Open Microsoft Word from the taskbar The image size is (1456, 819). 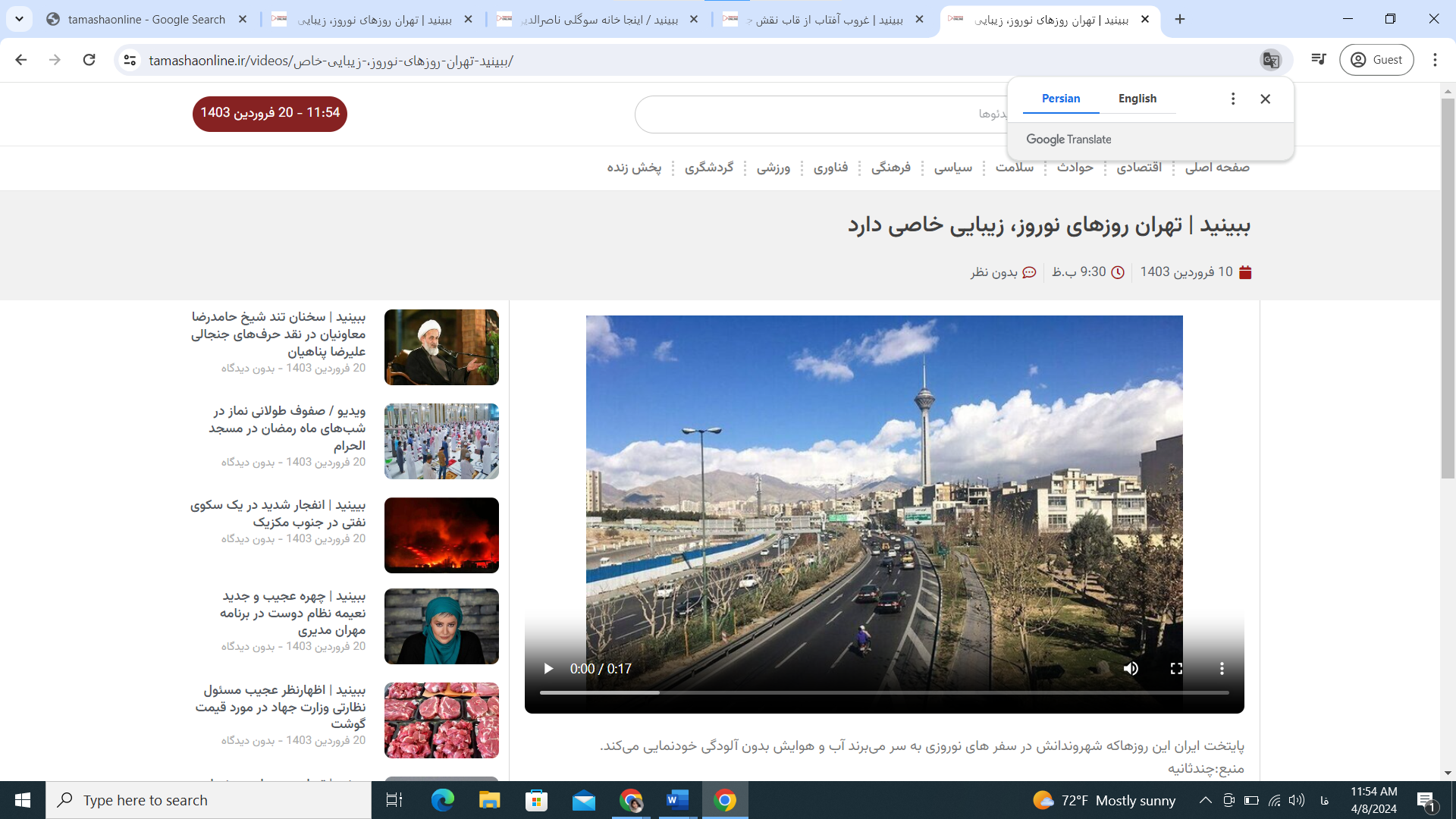click(677, 800)
